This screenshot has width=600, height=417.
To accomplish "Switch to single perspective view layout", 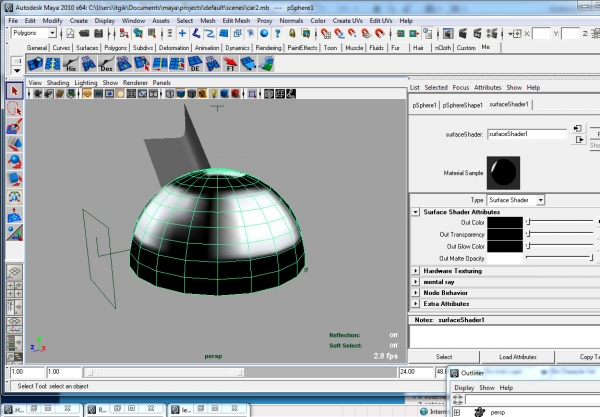I will [15, 272].
